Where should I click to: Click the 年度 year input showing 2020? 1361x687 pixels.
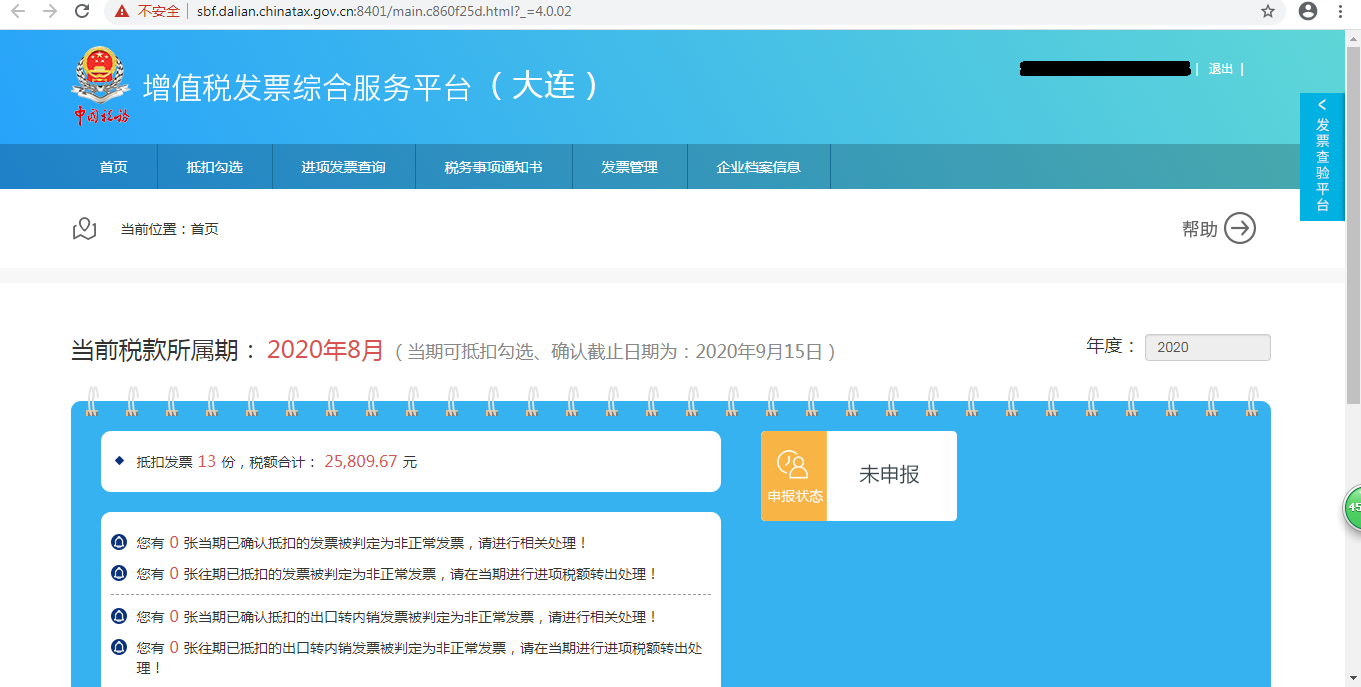pyautogui.click(x=1207, y=347)
